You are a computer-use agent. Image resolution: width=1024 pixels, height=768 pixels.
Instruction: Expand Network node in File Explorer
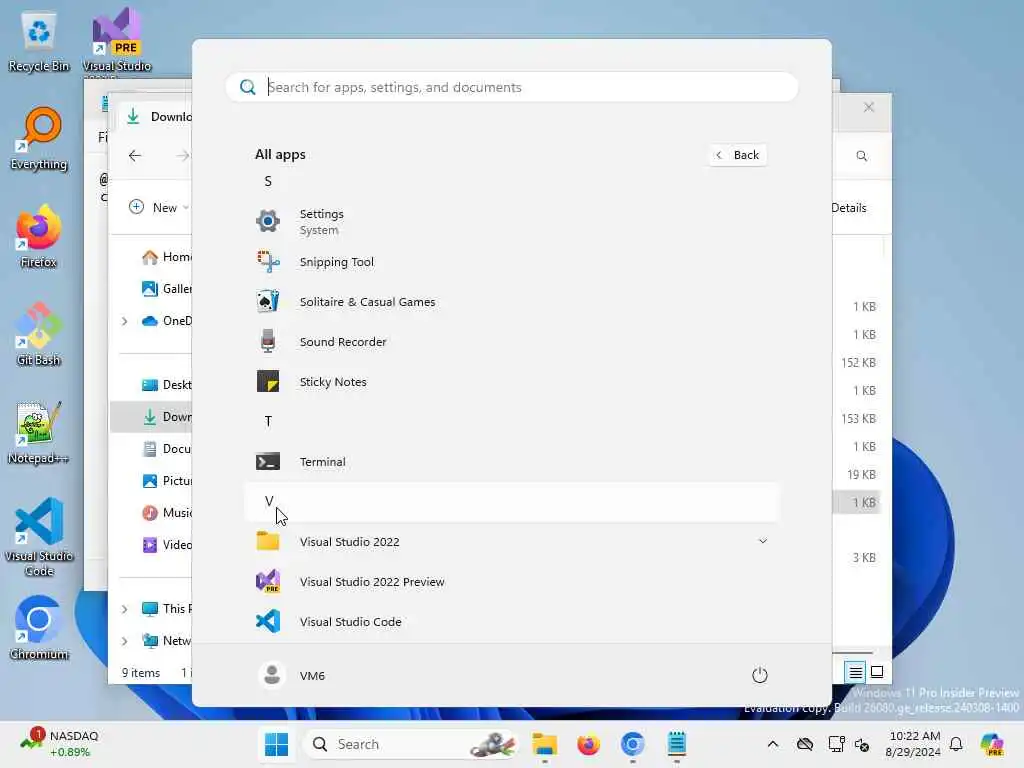(x=124, y=641)
